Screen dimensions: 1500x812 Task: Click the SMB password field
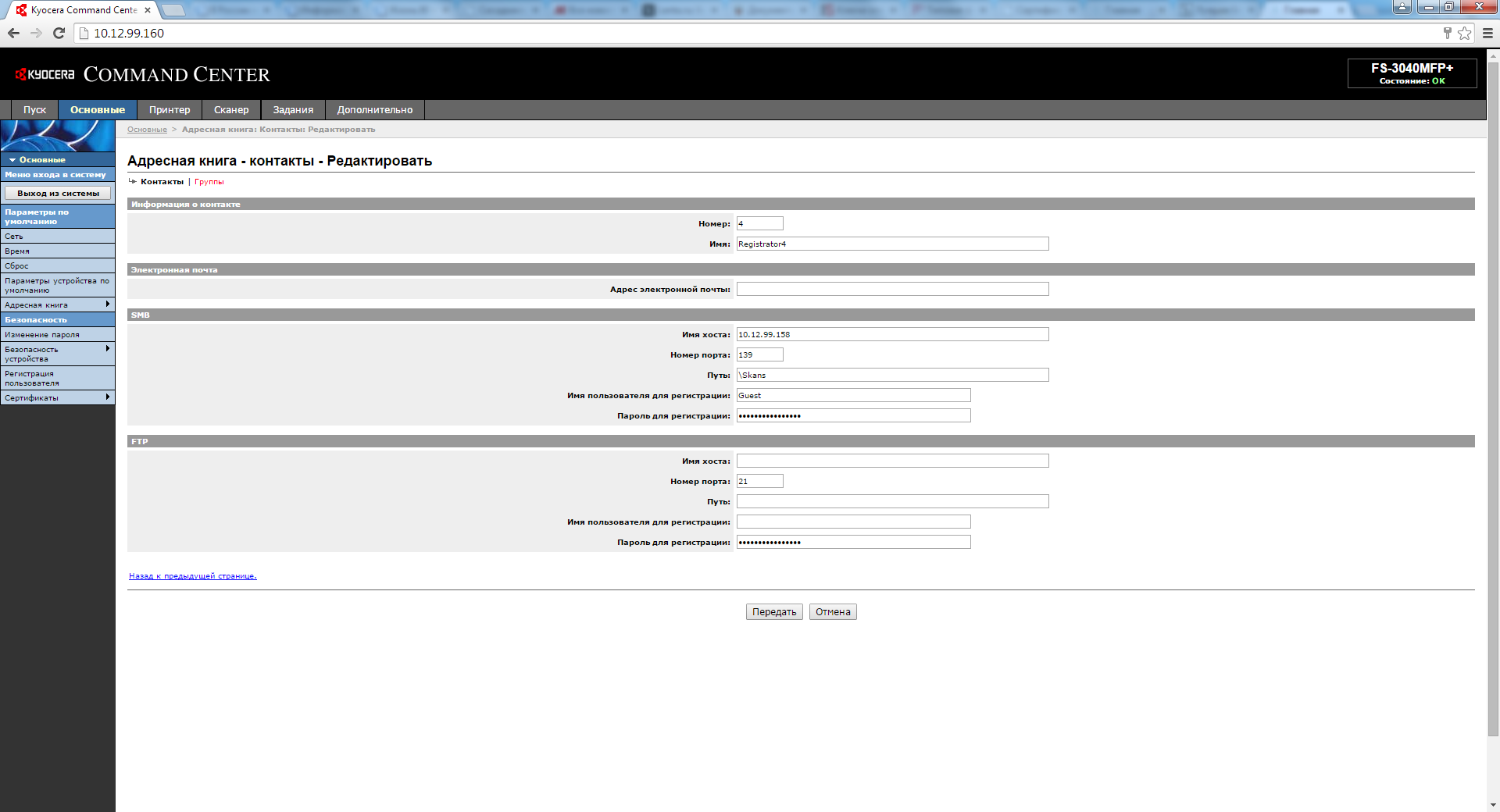pyautogui.click(x=853, y=415)
